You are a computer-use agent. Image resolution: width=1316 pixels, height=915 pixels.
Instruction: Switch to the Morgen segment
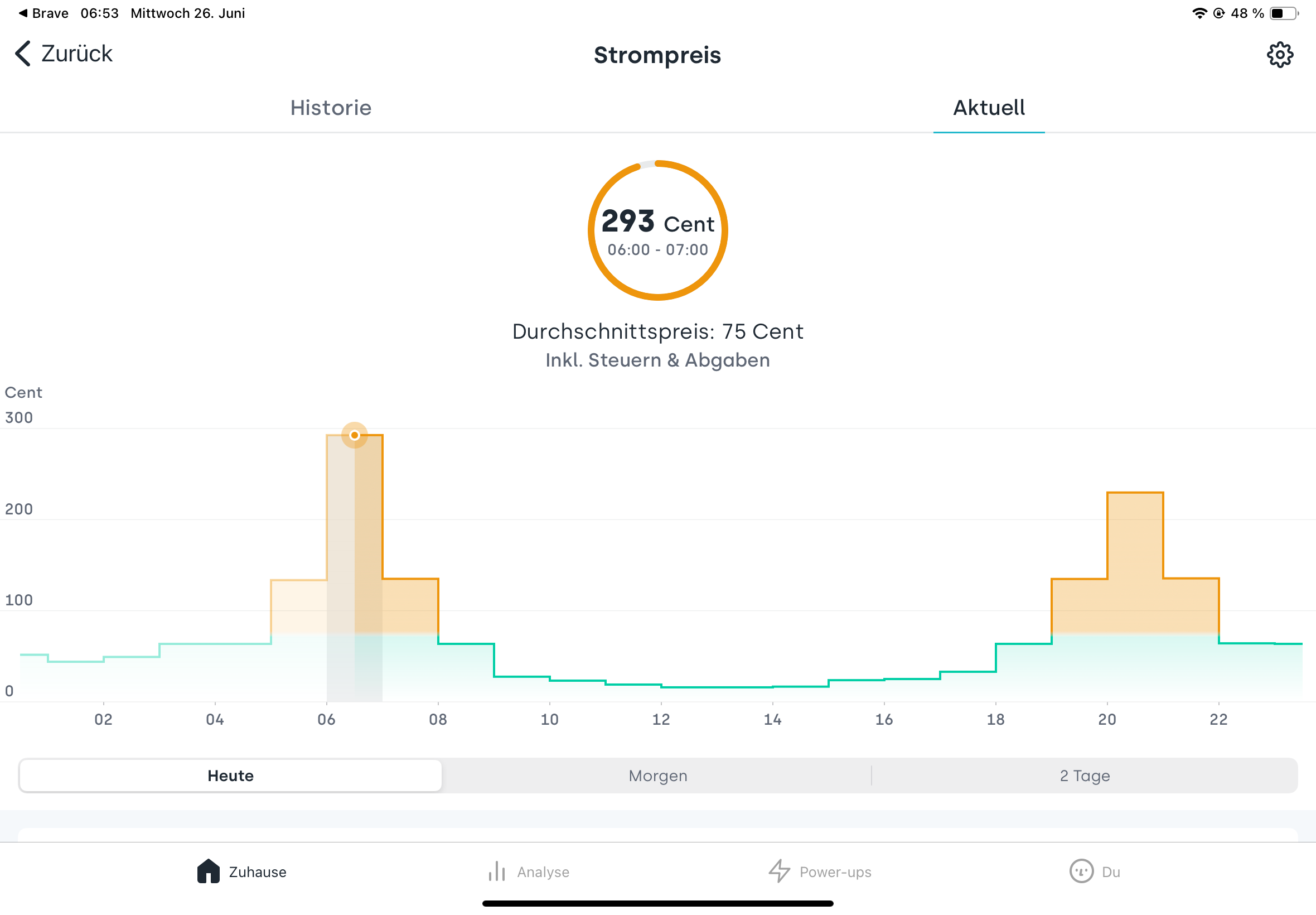point(657,776)
